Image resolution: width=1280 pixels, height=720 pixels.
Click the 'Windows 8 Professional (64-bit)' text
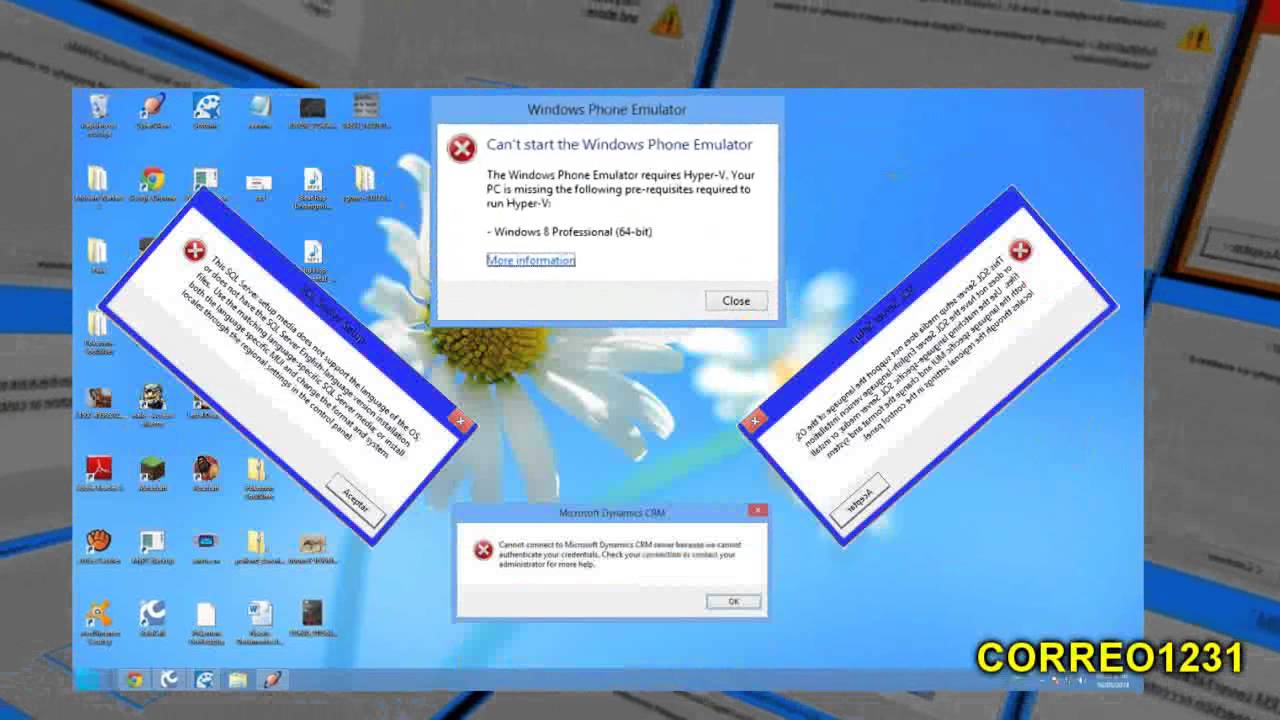pyautogui.click(x=573, y=231)
